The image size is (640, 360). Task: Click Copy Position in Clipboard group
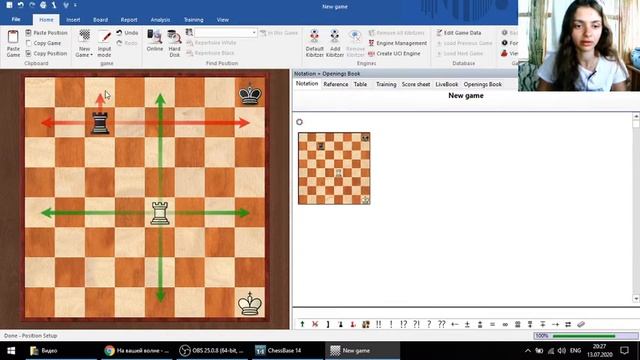46,53
